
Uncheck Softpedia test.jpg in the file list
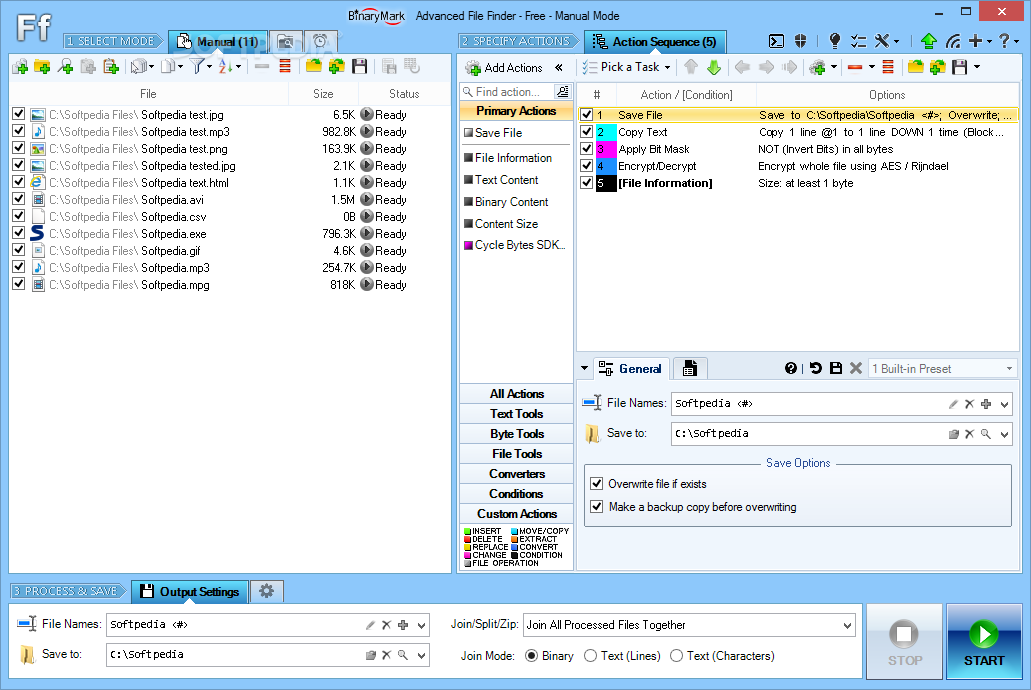[x=19, y=114]
